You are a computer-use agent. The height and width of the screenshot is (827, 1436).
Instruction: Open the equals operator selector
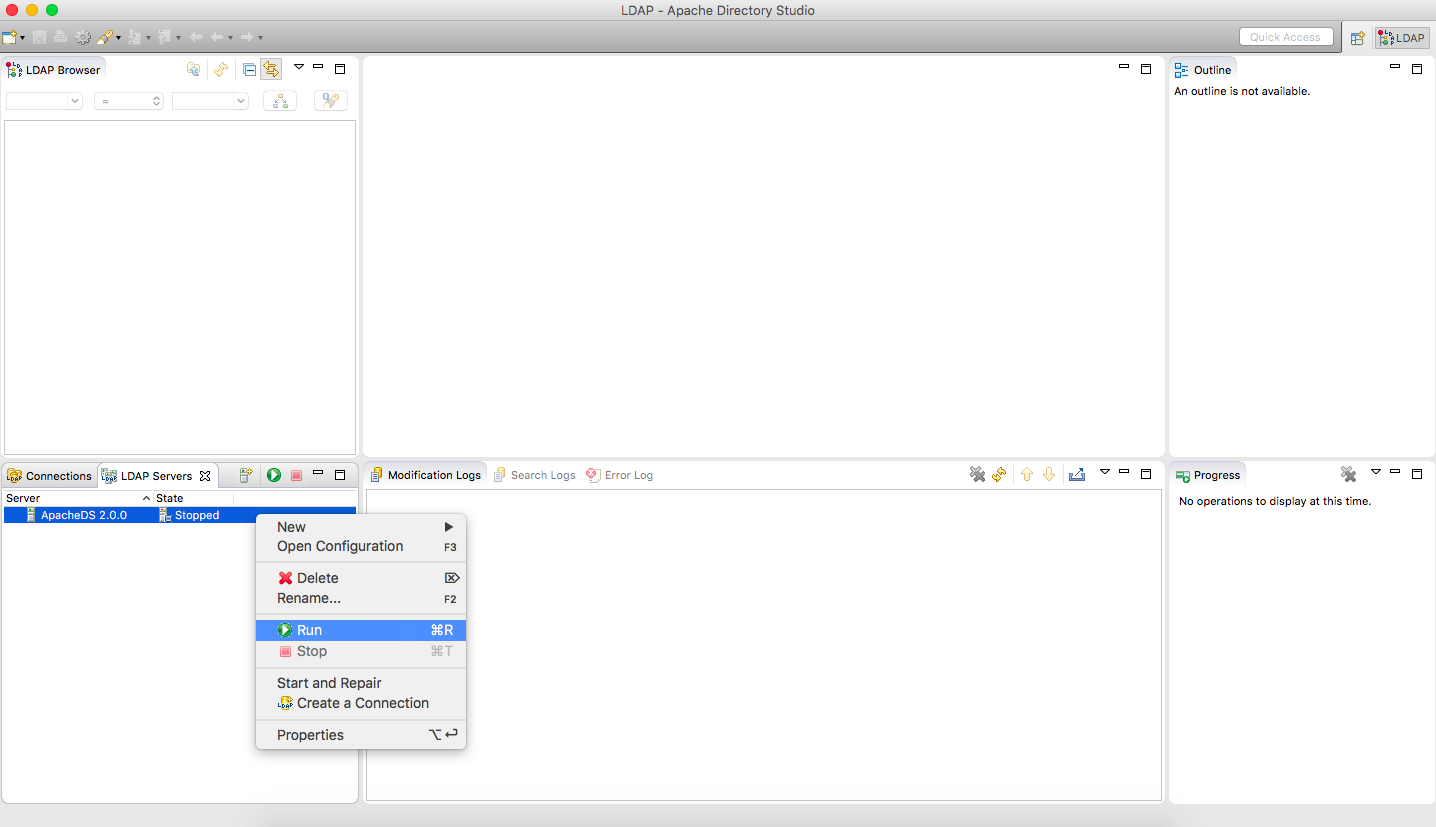(129, 101)
